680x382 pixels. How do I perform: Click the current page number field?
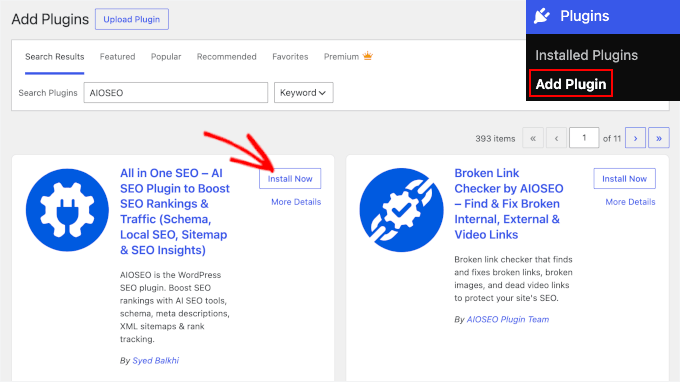(584, 137)
